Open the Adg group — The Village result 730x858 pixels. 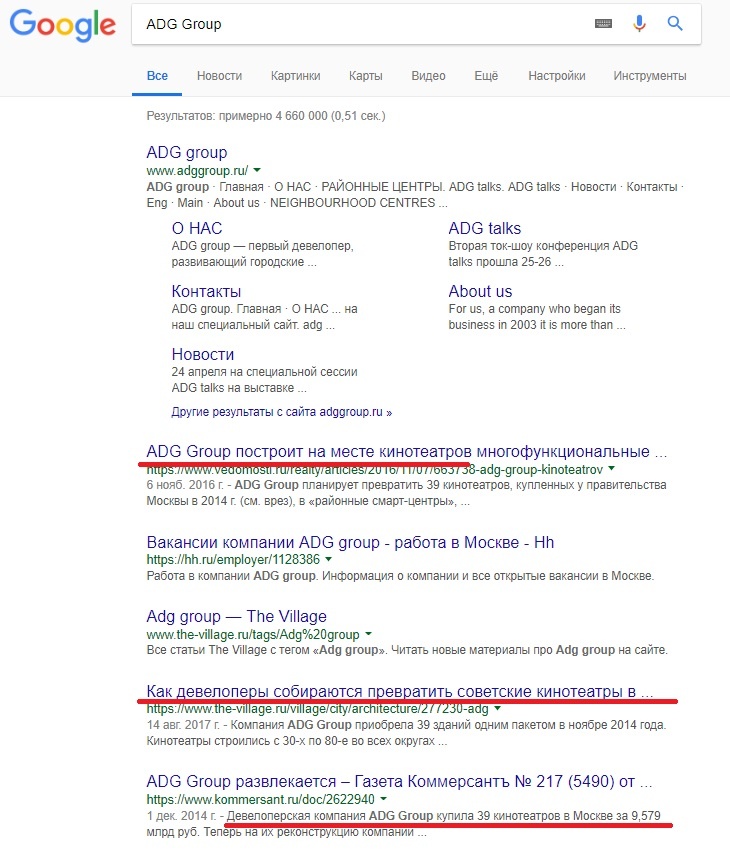pyautogui.click(x=236, y=617)
